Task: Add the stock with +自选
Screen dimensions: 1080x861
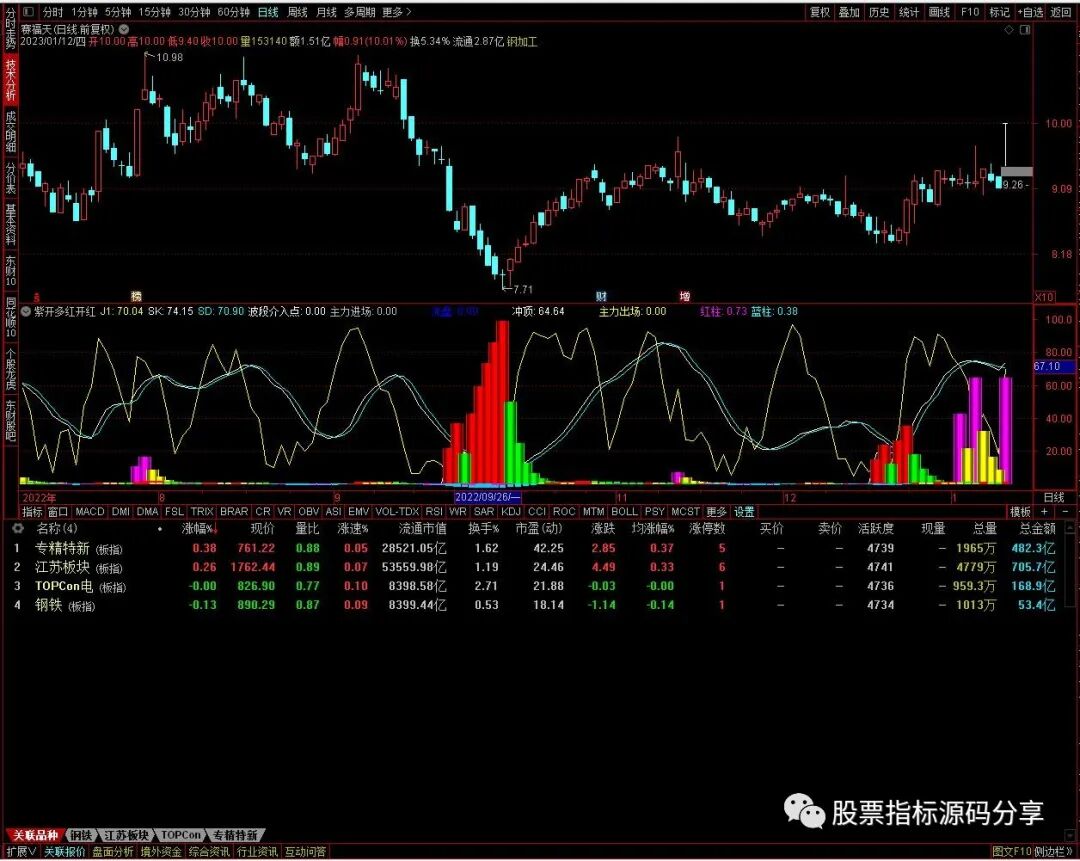Action: [x=1030, y=12]
